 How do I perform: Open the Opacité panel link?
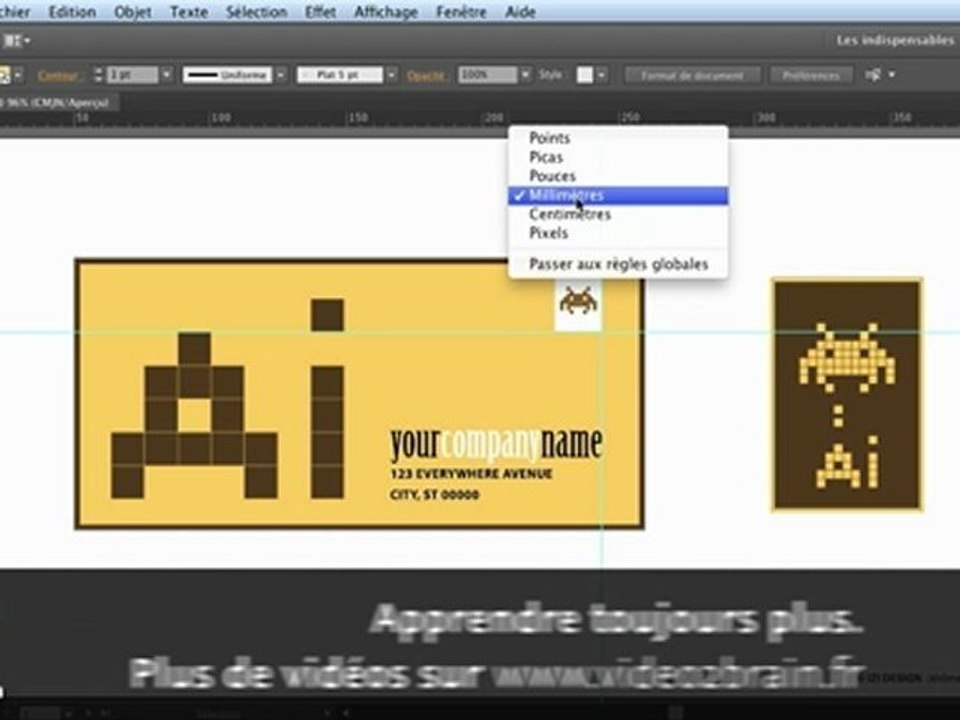coord(426,76)
